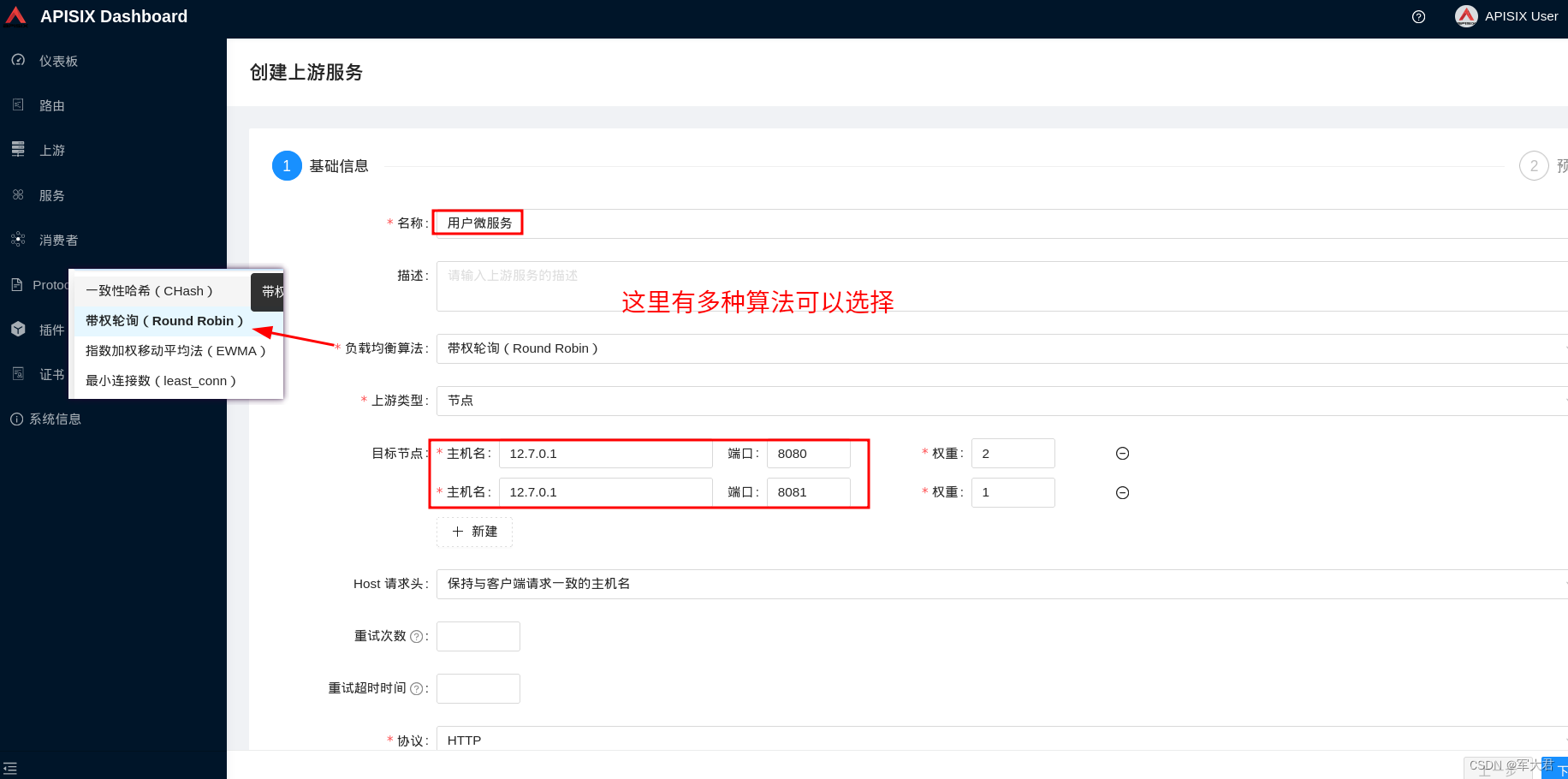Click the 创建上游服务 page heading
The image size is (1568, 779).
pyautogui.click(x=306, y=73)
